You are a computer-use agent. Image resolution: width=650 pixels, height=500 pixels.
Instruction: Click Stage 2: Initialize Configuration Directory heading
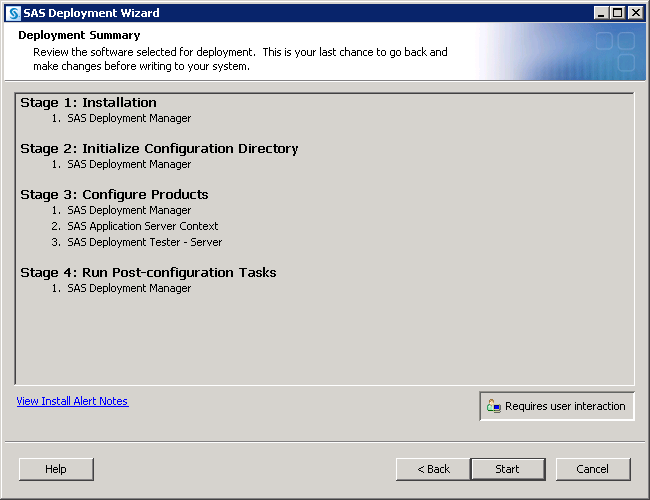tap(159, 148)
